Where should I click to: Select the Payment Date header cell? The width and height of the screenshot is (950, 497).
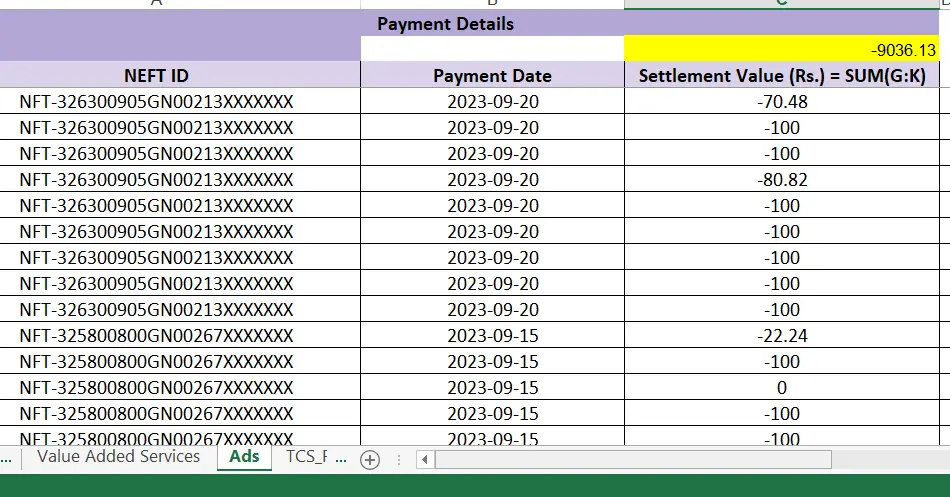coord(492,75)
